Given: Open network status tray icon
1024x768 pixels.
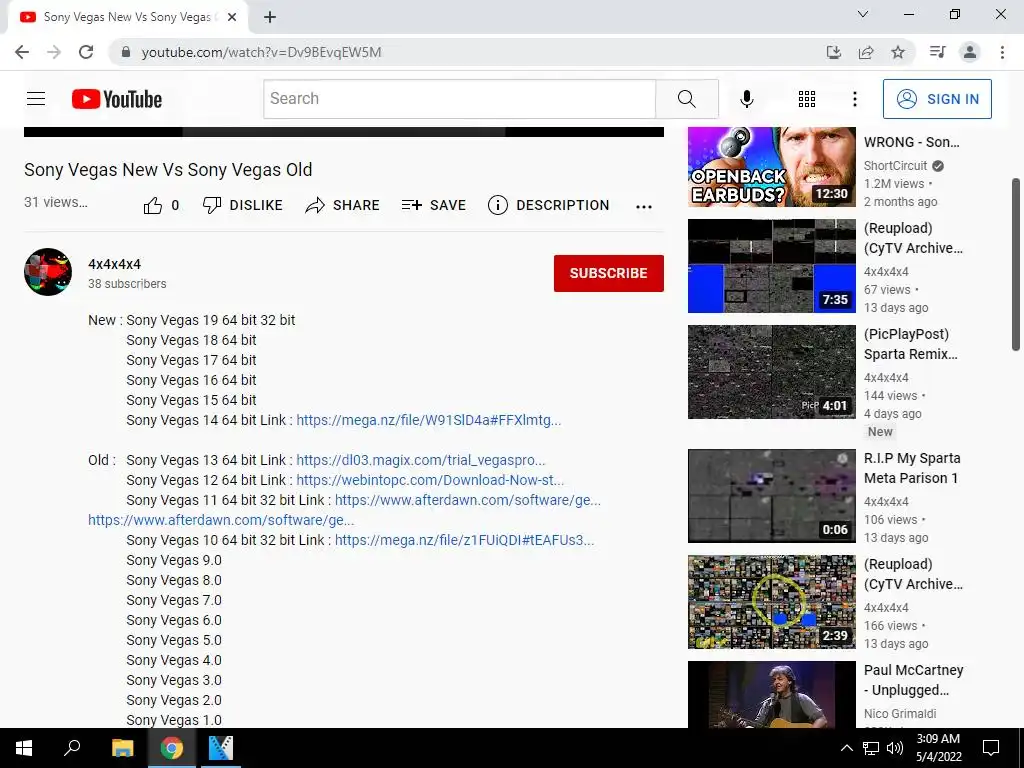Looking at the screenshot, I should click(871, 748).
